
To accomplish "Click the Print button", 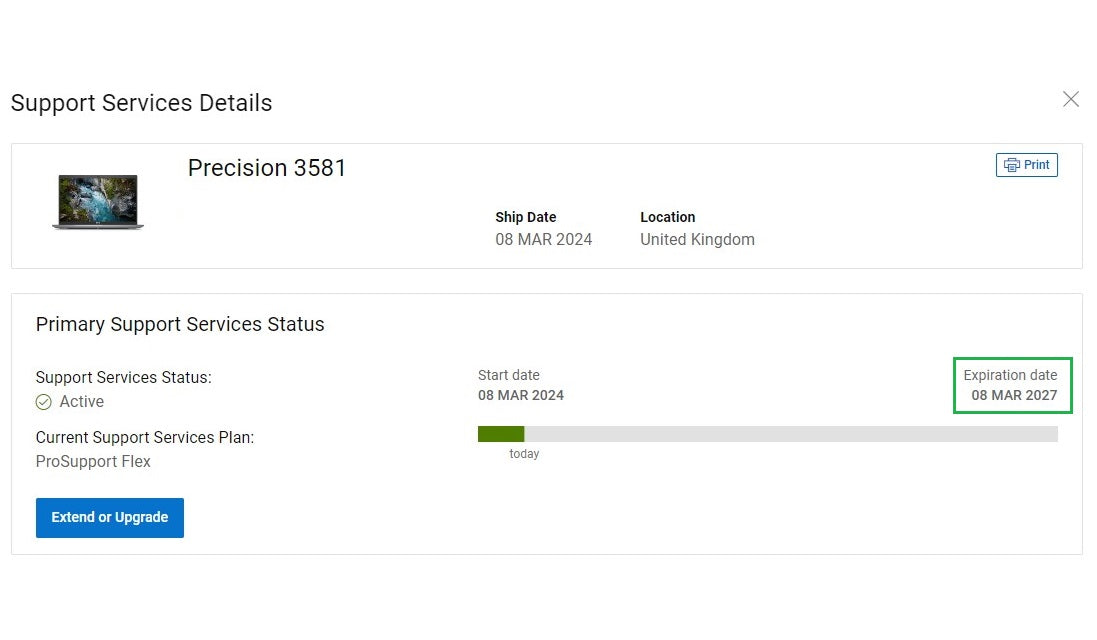I will click(x=1027, y=165).
